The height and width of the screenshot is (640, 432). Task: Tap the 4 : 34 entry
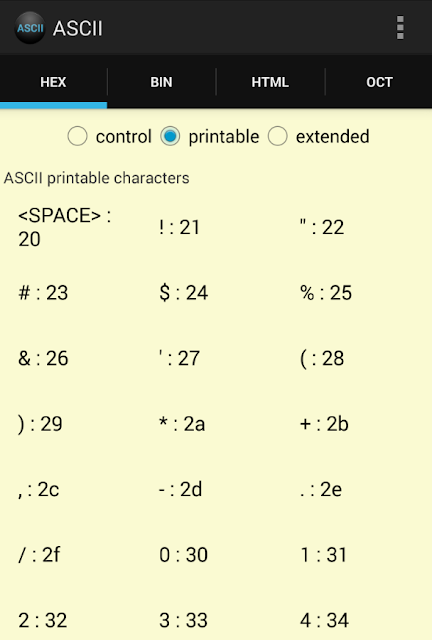324,620
